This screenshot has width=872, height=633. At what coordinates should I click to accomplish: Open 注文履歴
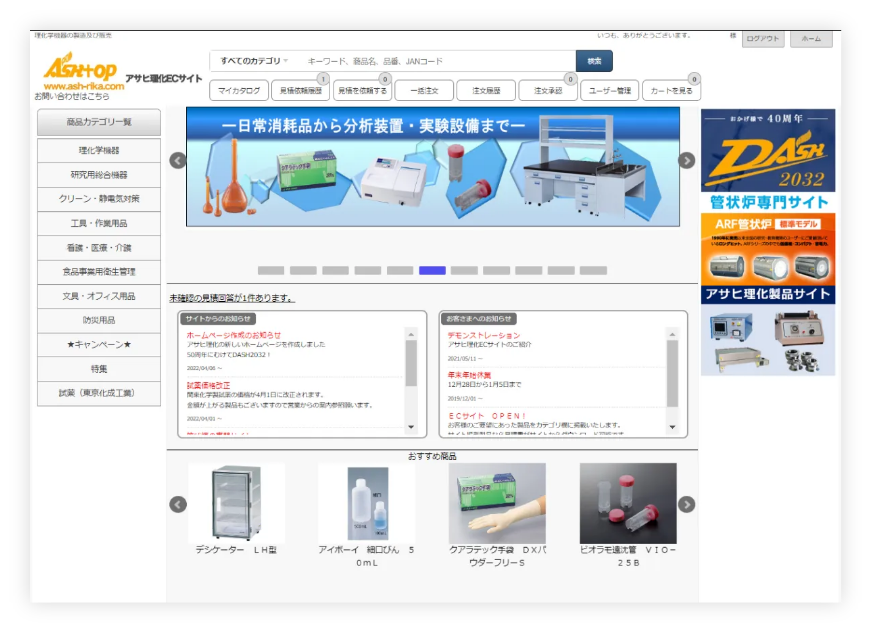(486, 91)
